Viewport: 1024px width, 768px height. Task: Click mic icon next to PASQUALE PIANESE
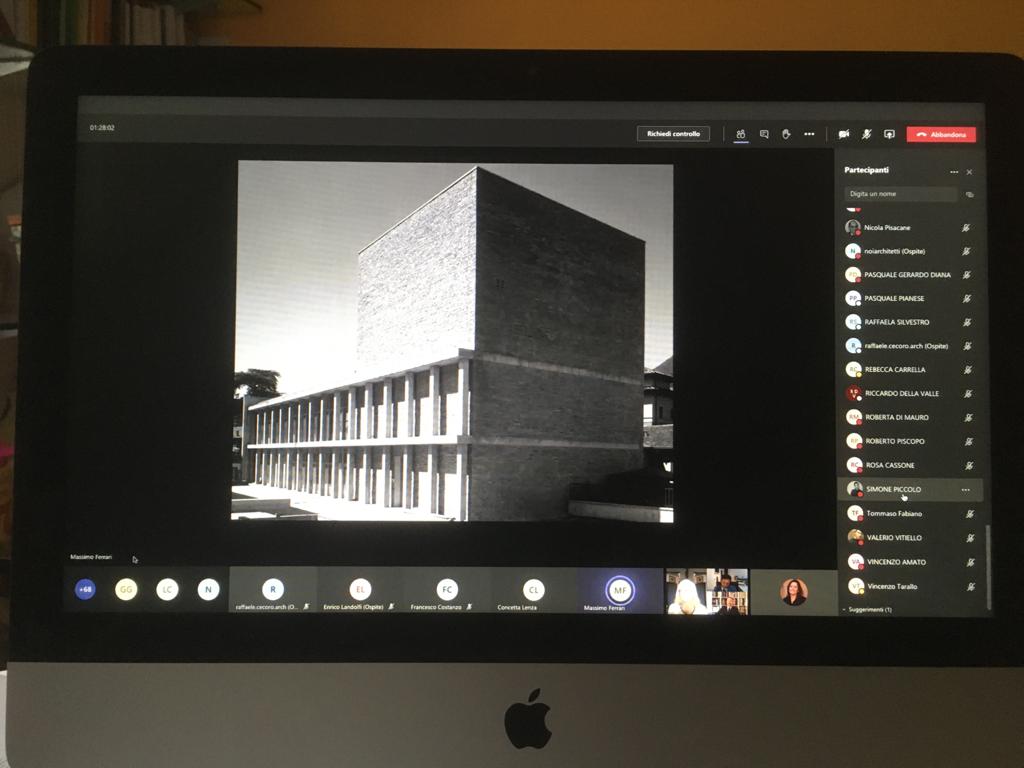967,298
